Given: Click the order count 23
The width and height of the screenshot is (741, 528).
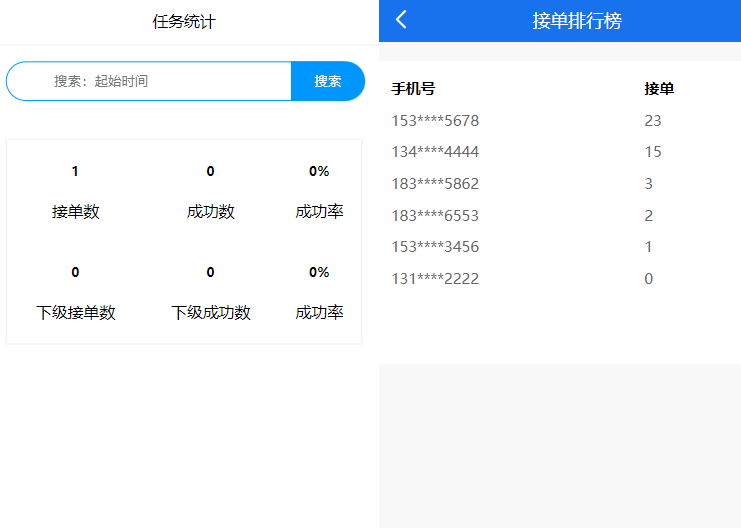Looking at the screenshot, I should [x=653, y=121].
